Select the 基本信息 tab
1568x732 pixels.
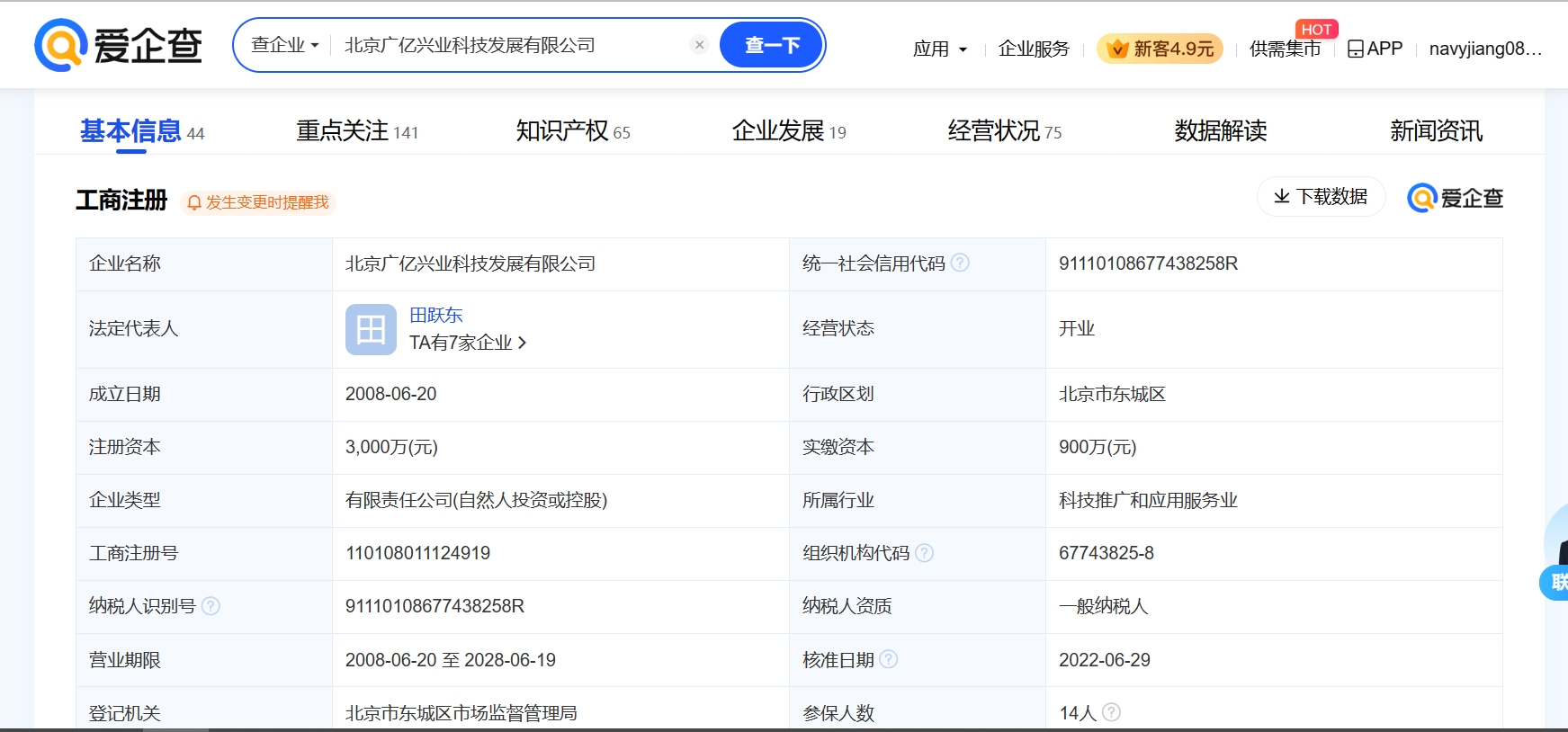click(142, 131)
